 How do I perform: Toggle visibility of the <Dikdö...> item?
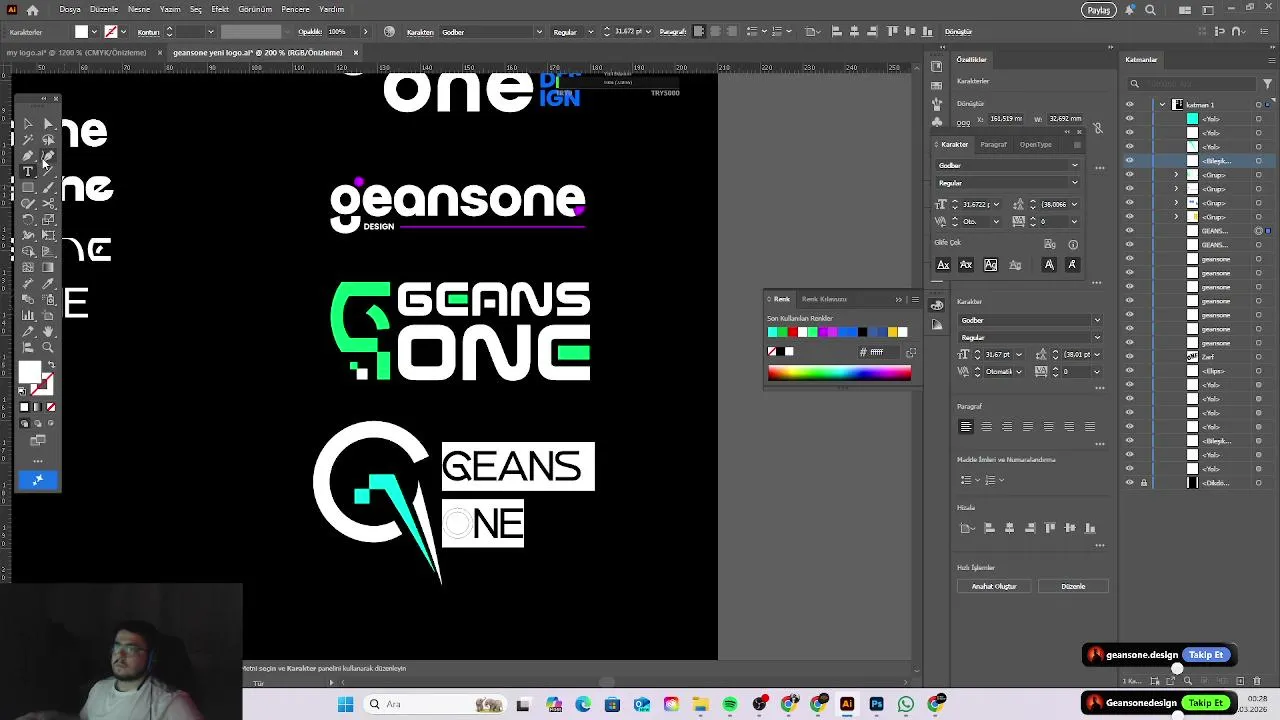pos(1130,483)
